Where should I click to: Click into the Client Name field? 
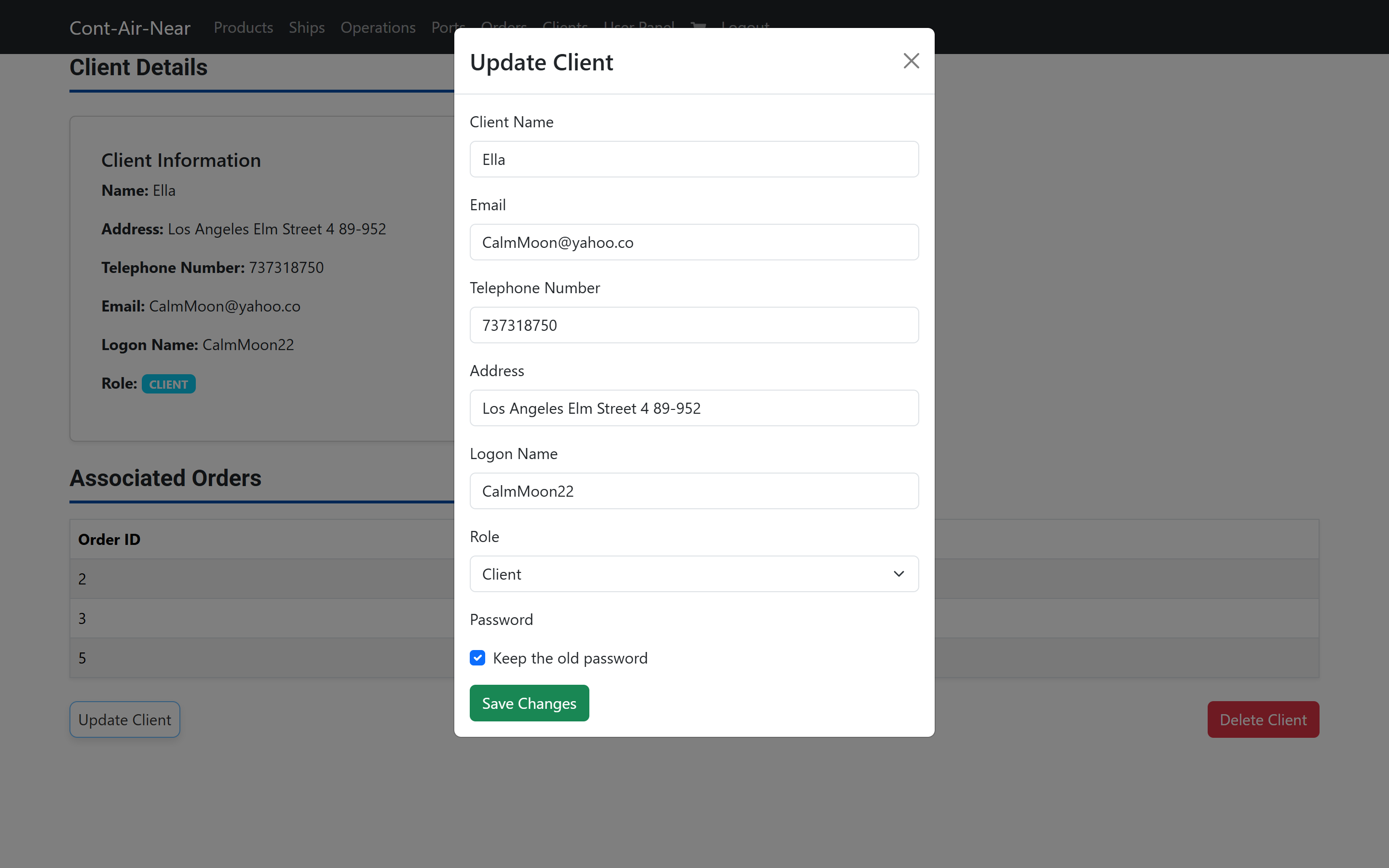694,159
